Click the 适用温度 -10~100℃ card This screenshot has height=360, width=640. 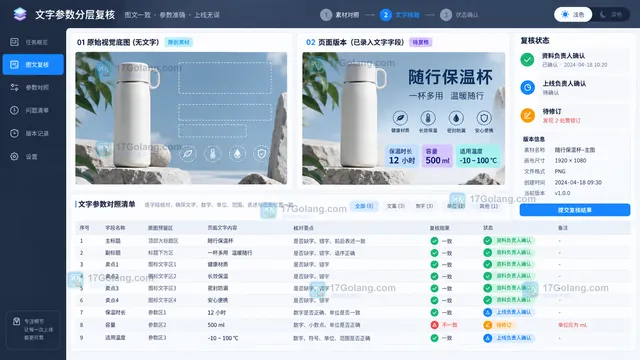pyautogui.click(x=478, y=156)
